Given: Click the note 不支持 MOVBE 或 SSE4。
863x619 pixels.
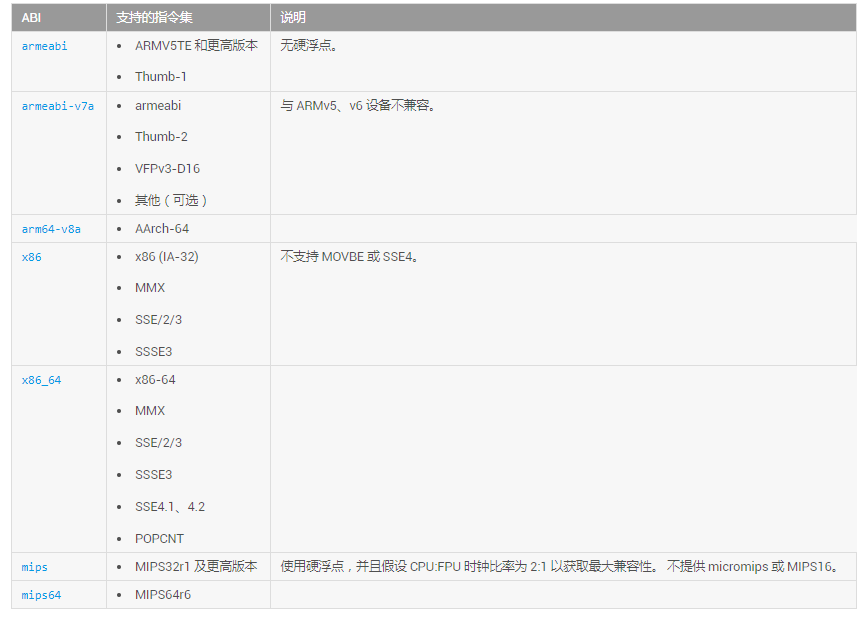Looking at the screenshot, I should pos(349,256).
